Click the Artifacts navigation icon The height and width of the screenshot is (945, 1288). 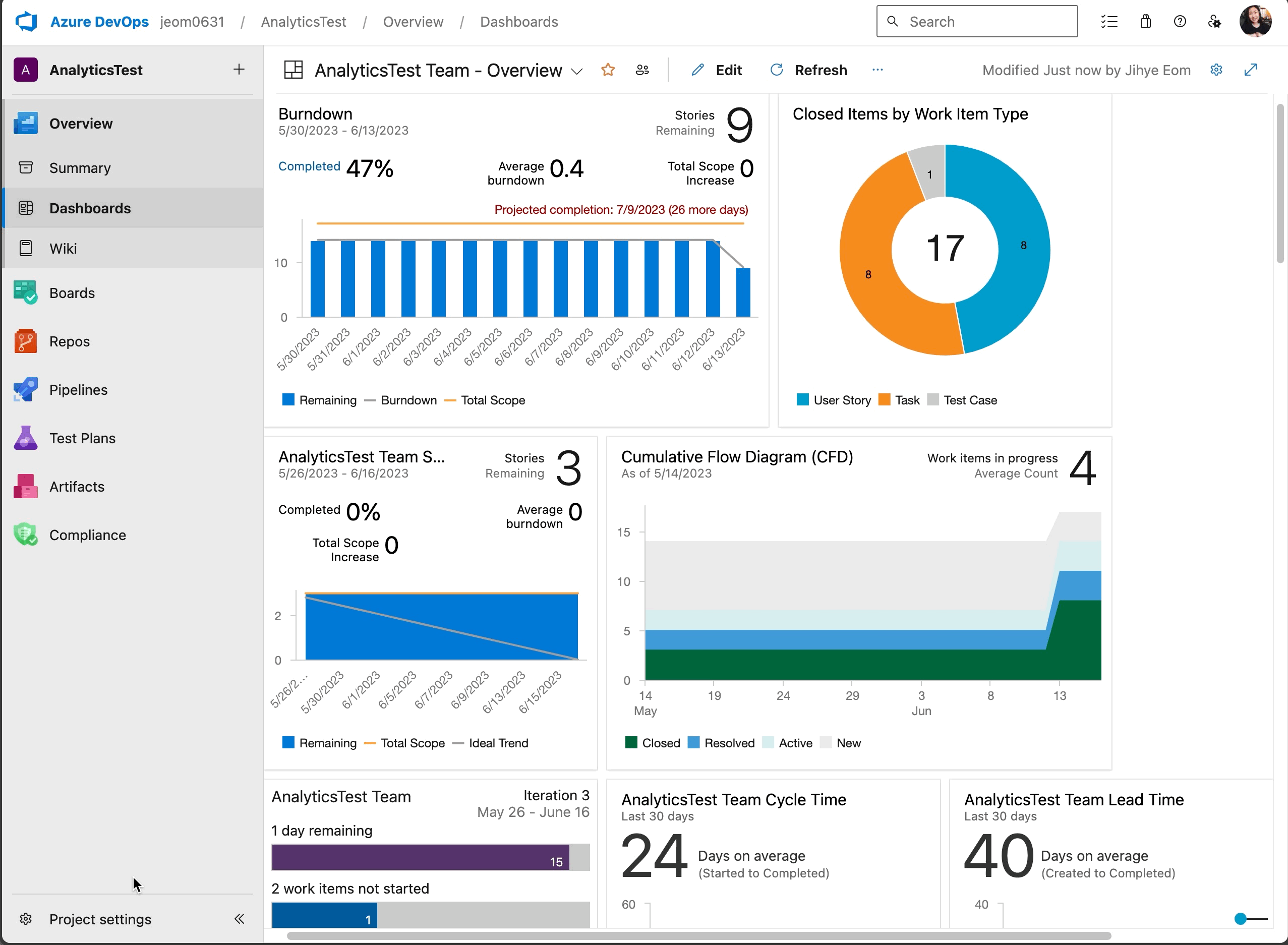pos(25,486)
